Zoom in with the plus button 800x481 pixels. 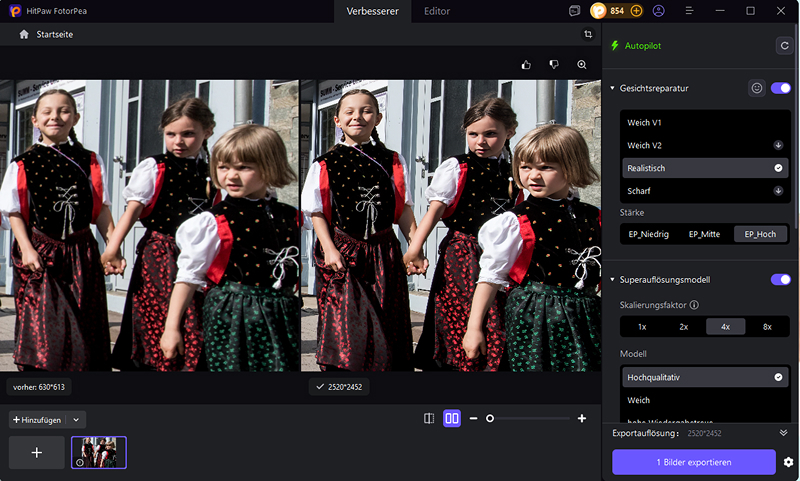pyautogui.click(x=582, y=419)
